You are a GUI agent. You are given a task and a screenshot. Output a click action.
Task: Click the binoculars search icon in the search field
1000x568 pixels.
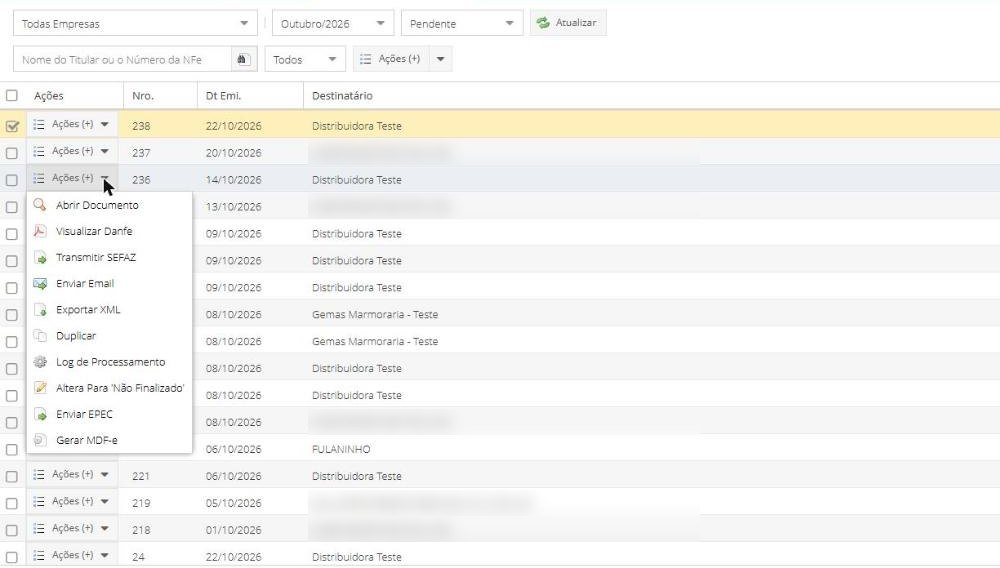[242, 59]
